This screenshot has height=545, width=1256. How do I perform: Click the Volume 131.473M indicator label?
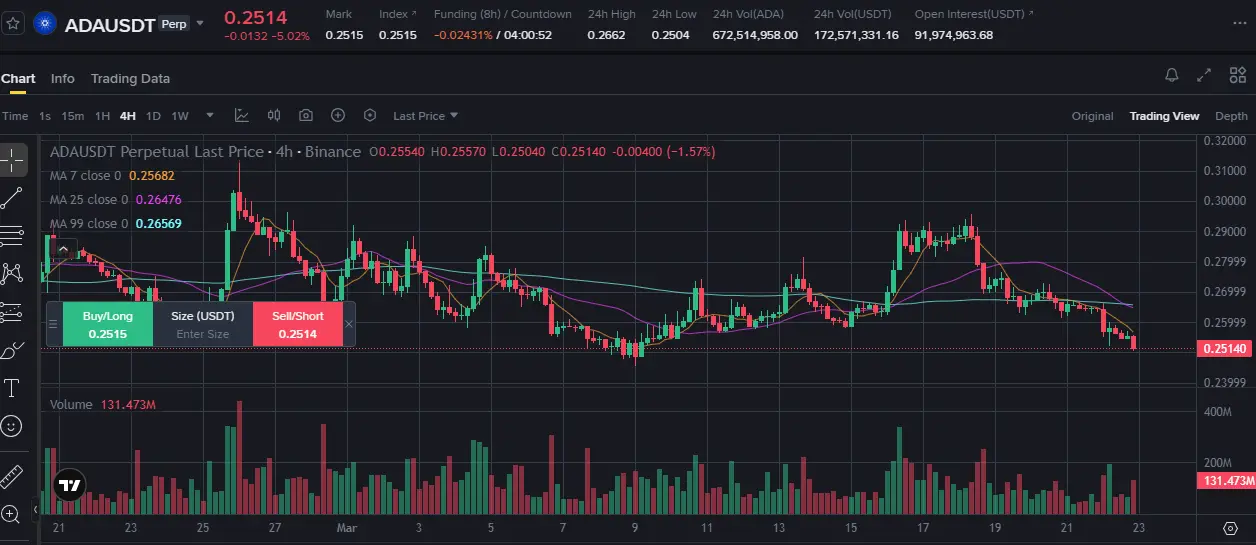tap(103, 405)
